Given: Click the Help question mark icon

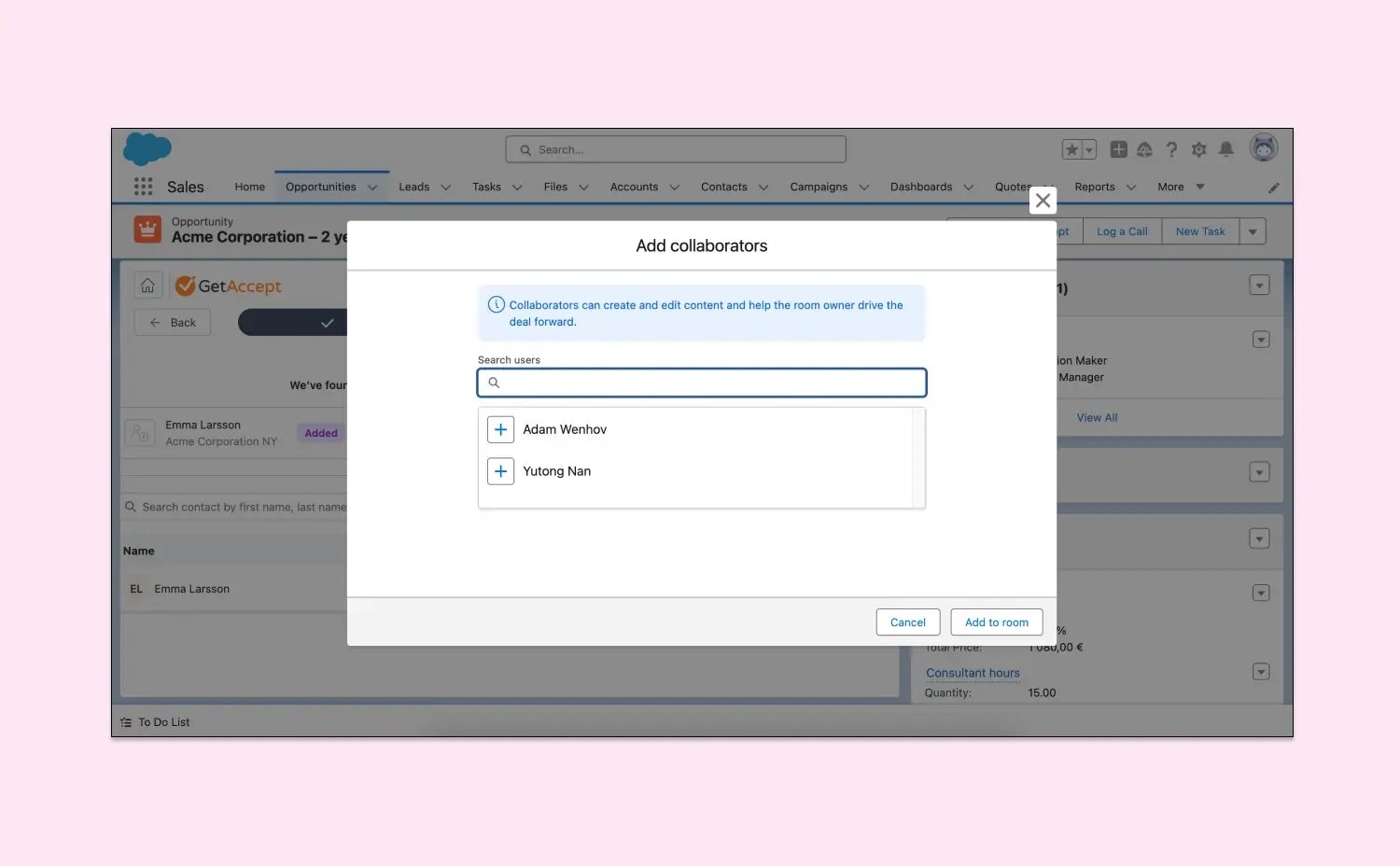Looking at the screenshot, I should pyautogui.click(x=1172, y=149).
